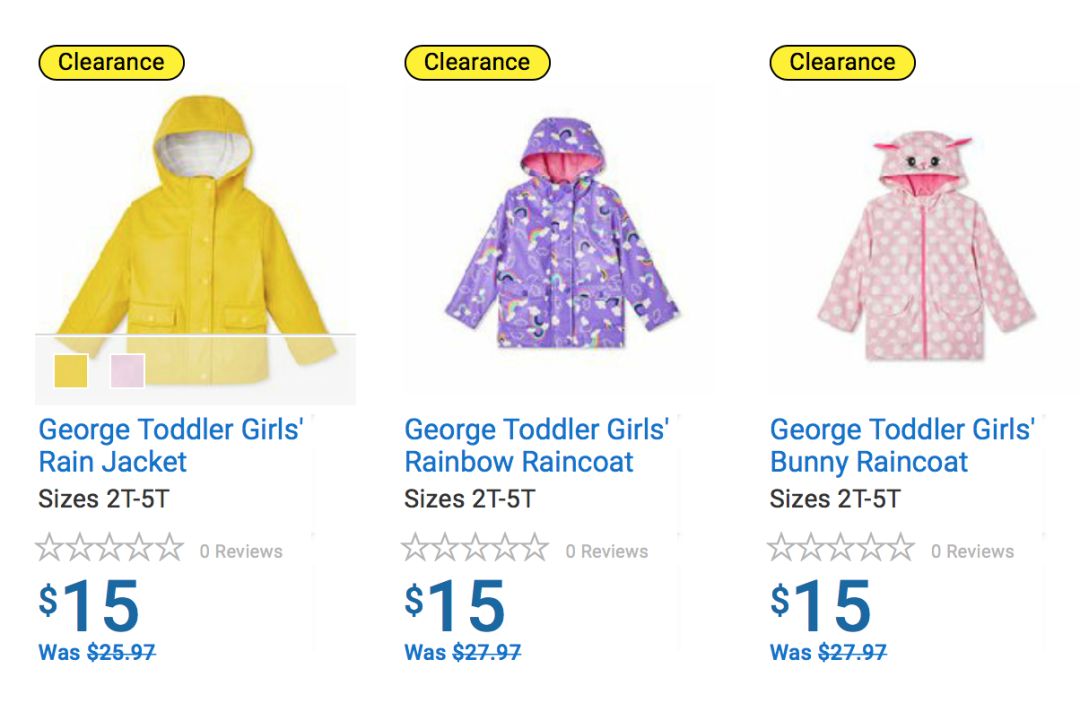Open George Toddler Girls' Bunny Raincoat link
This screenshot has height=703, width=1080.
901,446
